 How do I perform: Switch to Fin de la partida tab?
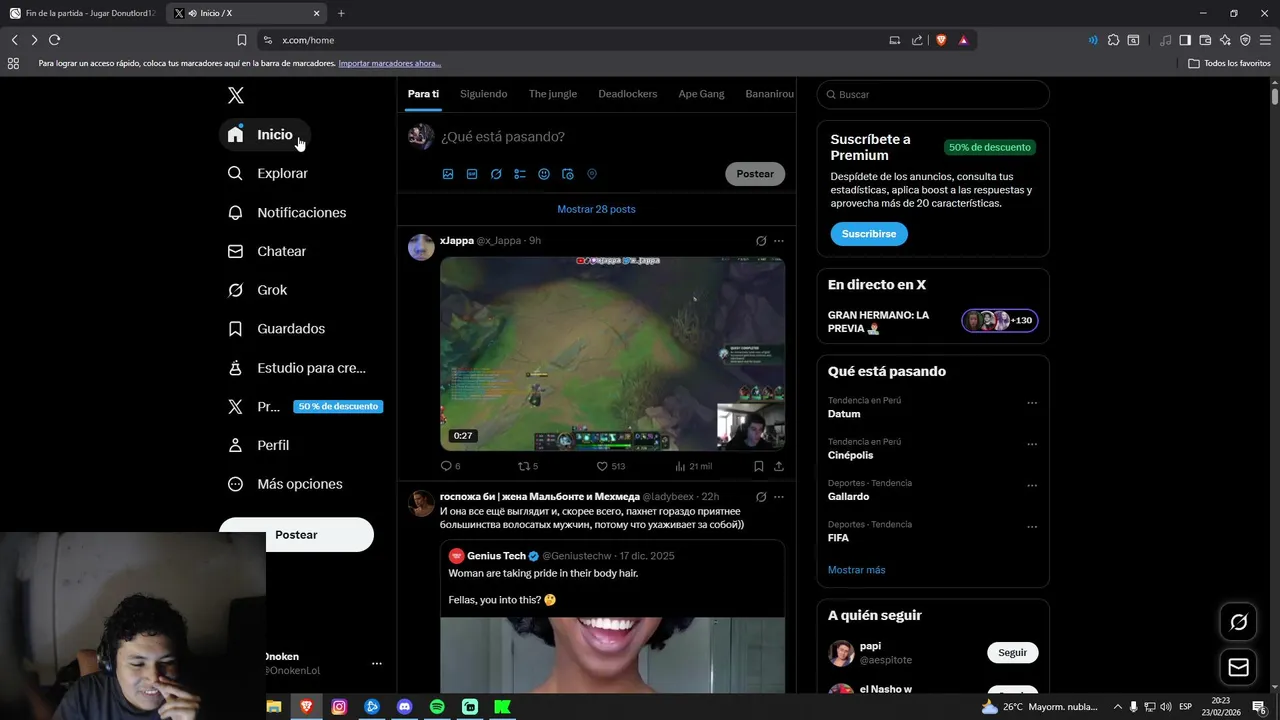(82, 13)
